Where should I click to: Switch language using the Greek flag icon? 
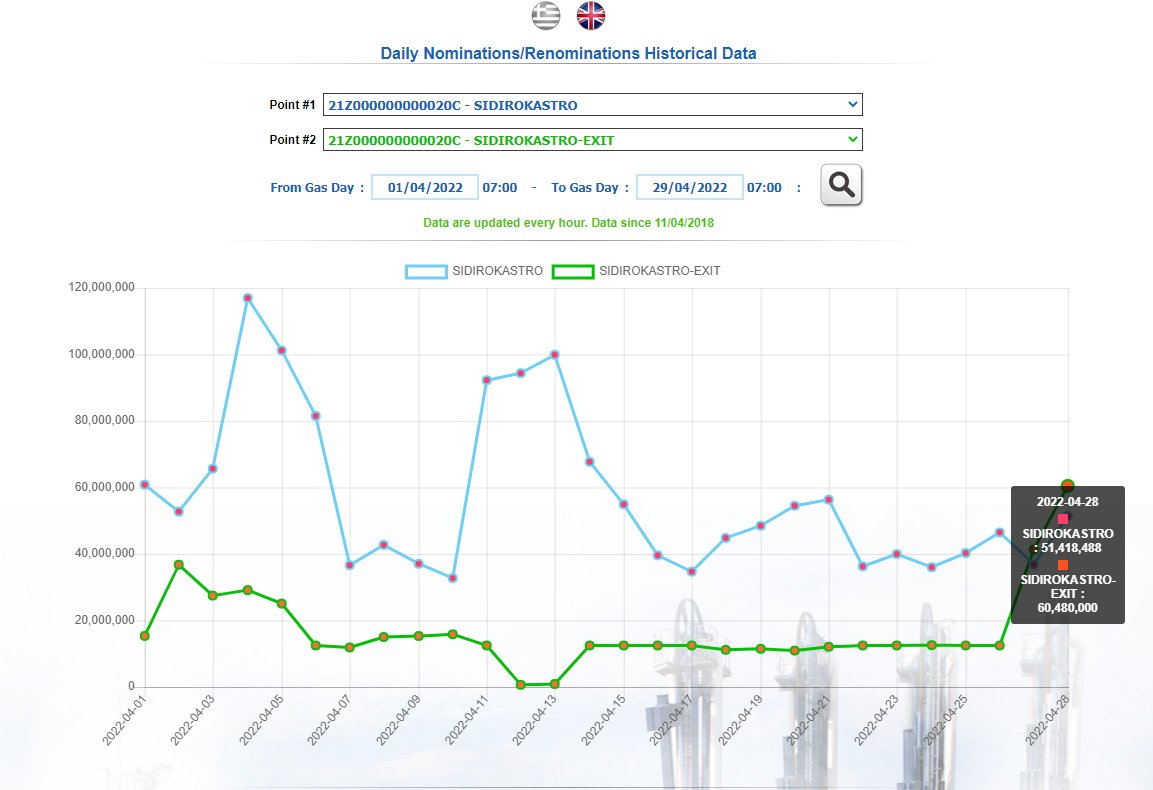[546, 15]
